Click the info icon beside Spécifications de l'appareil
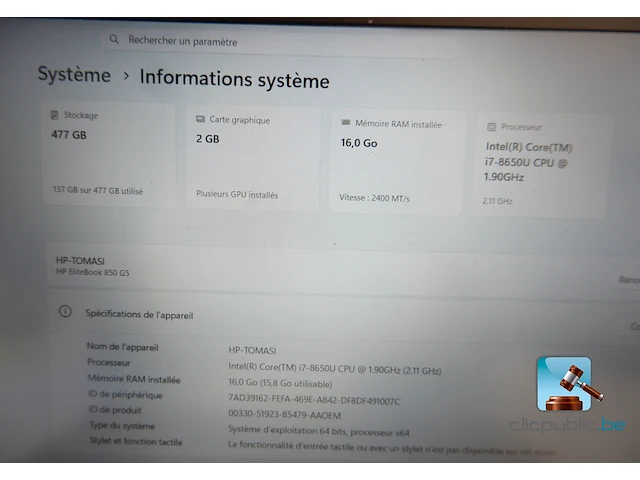The height and width of the screenshot is (480, 640). 65,311
